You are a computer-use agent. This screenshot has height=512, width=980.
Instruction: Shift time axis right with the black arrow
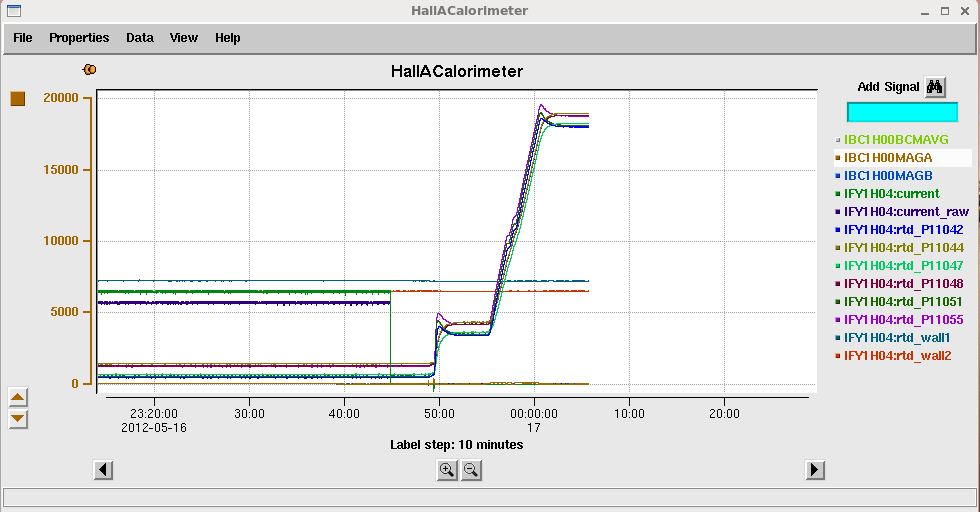(814, 469)
